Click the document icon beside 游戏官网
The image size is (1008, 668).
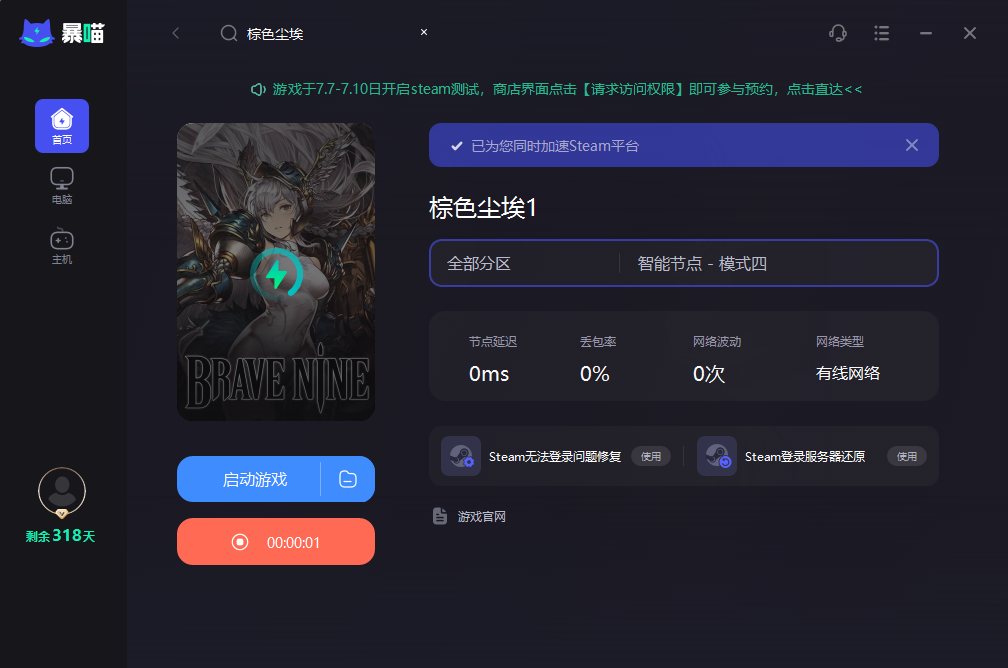pyautogui.click(x=440, y=516)
